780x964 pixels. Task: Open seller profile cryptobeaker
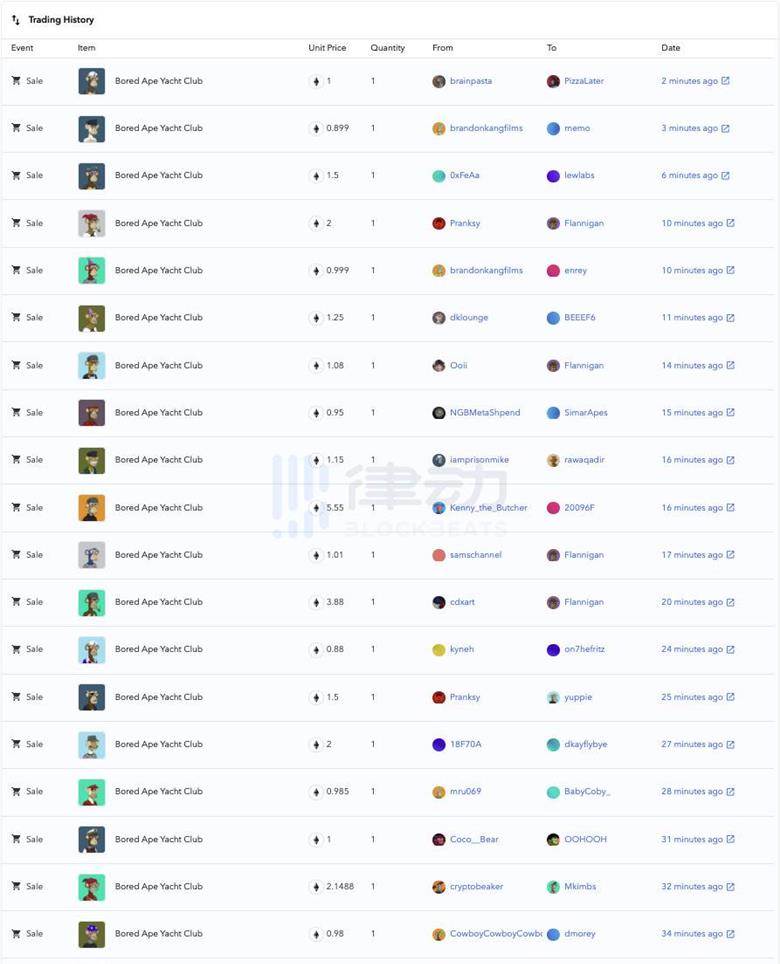(x=476, y=887)
